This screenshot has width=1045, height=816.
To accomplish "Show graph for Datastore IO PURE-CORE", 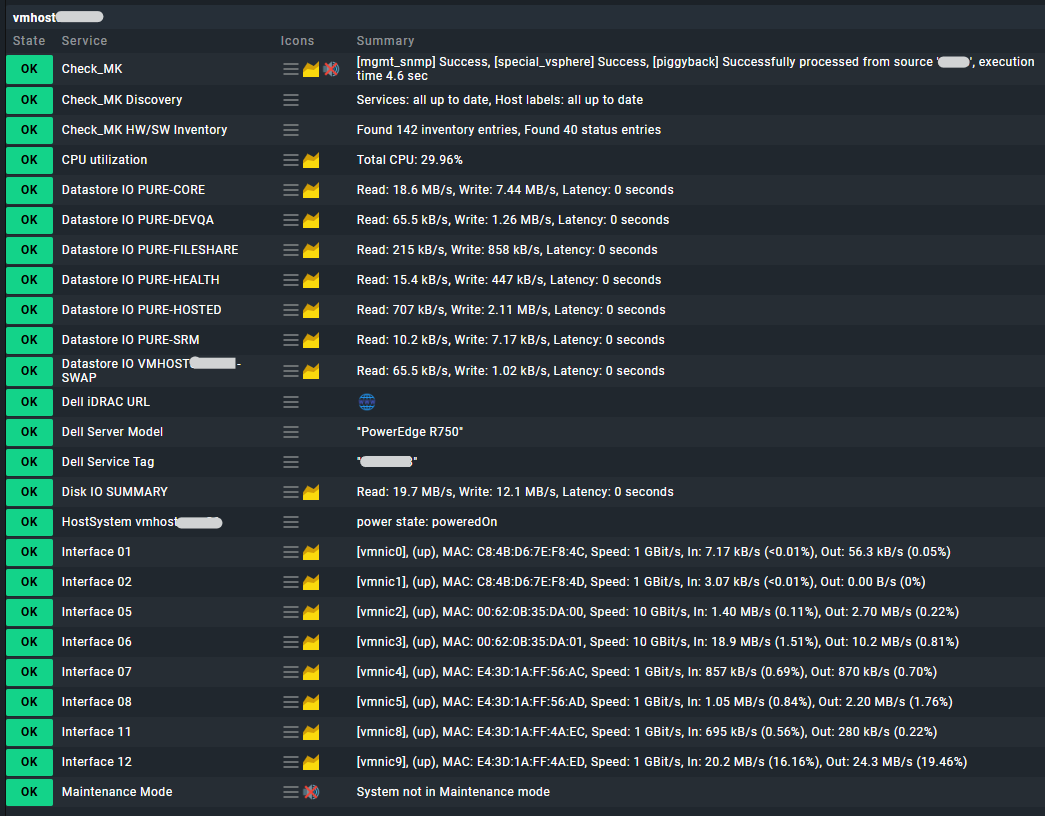I will tap(311, 190).
